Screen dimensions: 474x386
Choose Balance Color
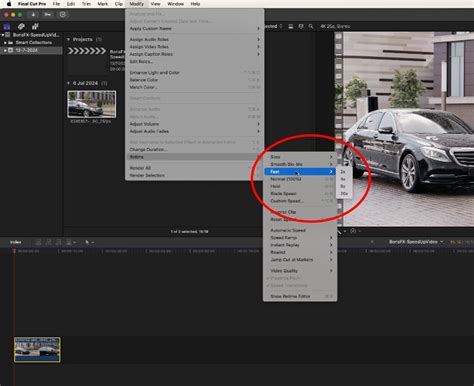pos(194,80)
